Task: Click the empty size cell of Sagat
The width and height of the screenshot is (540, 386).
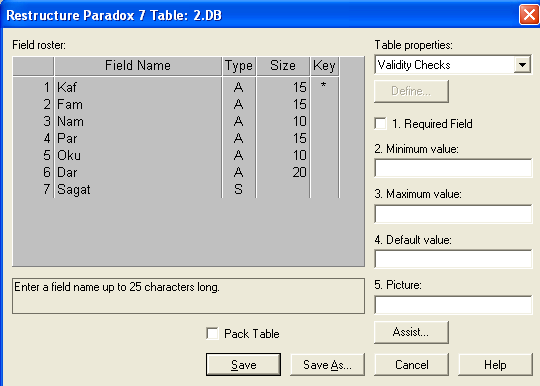Action: point(283,189)
